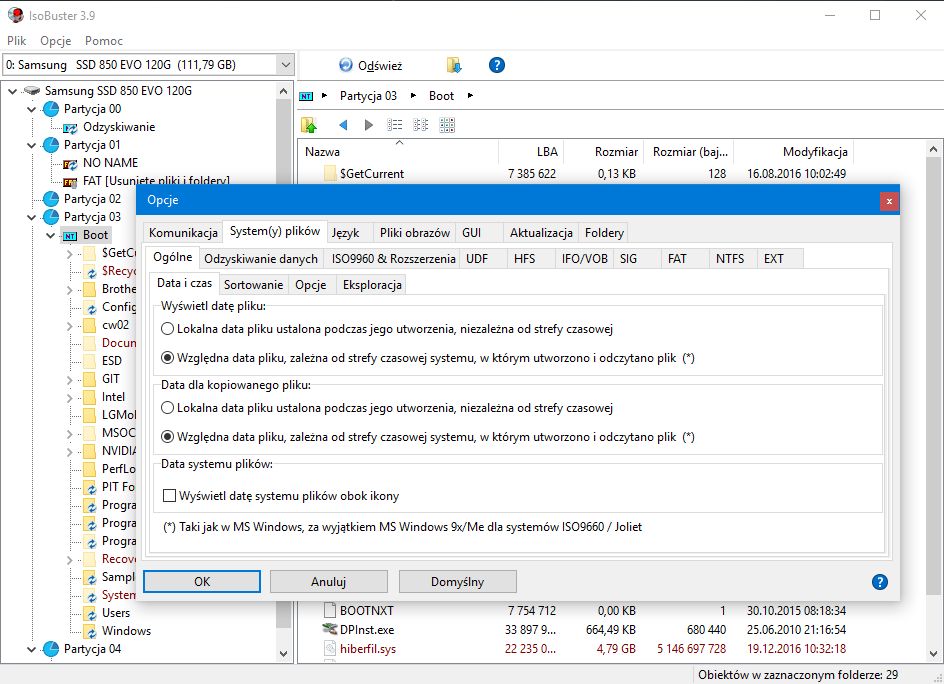Image resolution: width=944 pixels, height=684 pixels.
Task: Collapse Partycja 04 node
Action: click(x=31, y=650)
